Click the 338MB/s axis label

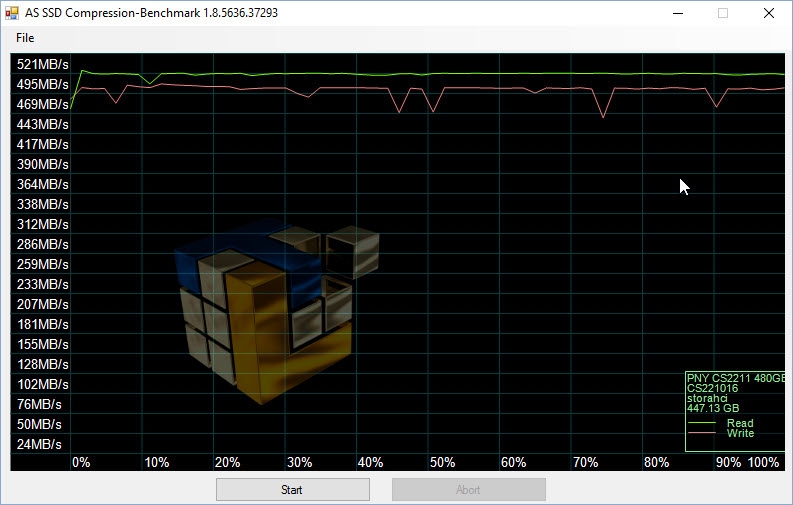42,204
